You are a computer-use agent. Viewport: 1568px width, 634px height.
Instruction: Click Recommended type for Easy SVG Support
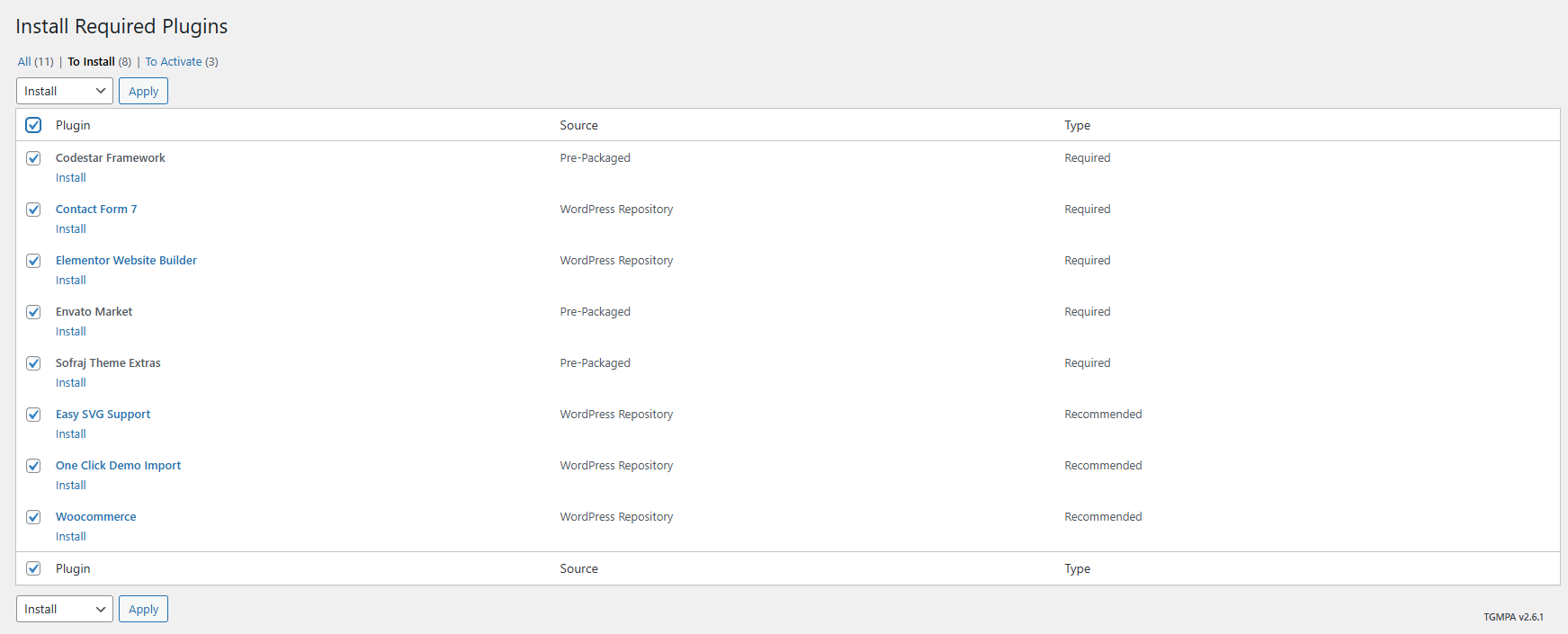coord(1103,415)
